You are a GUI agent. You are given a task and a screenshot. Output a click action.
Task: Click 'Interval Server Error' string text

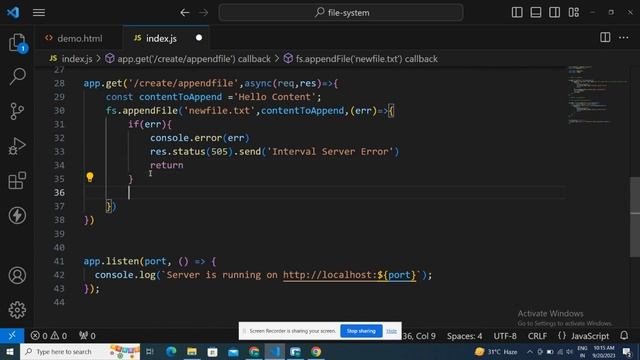pyautogui.click(x=330, y=151)
